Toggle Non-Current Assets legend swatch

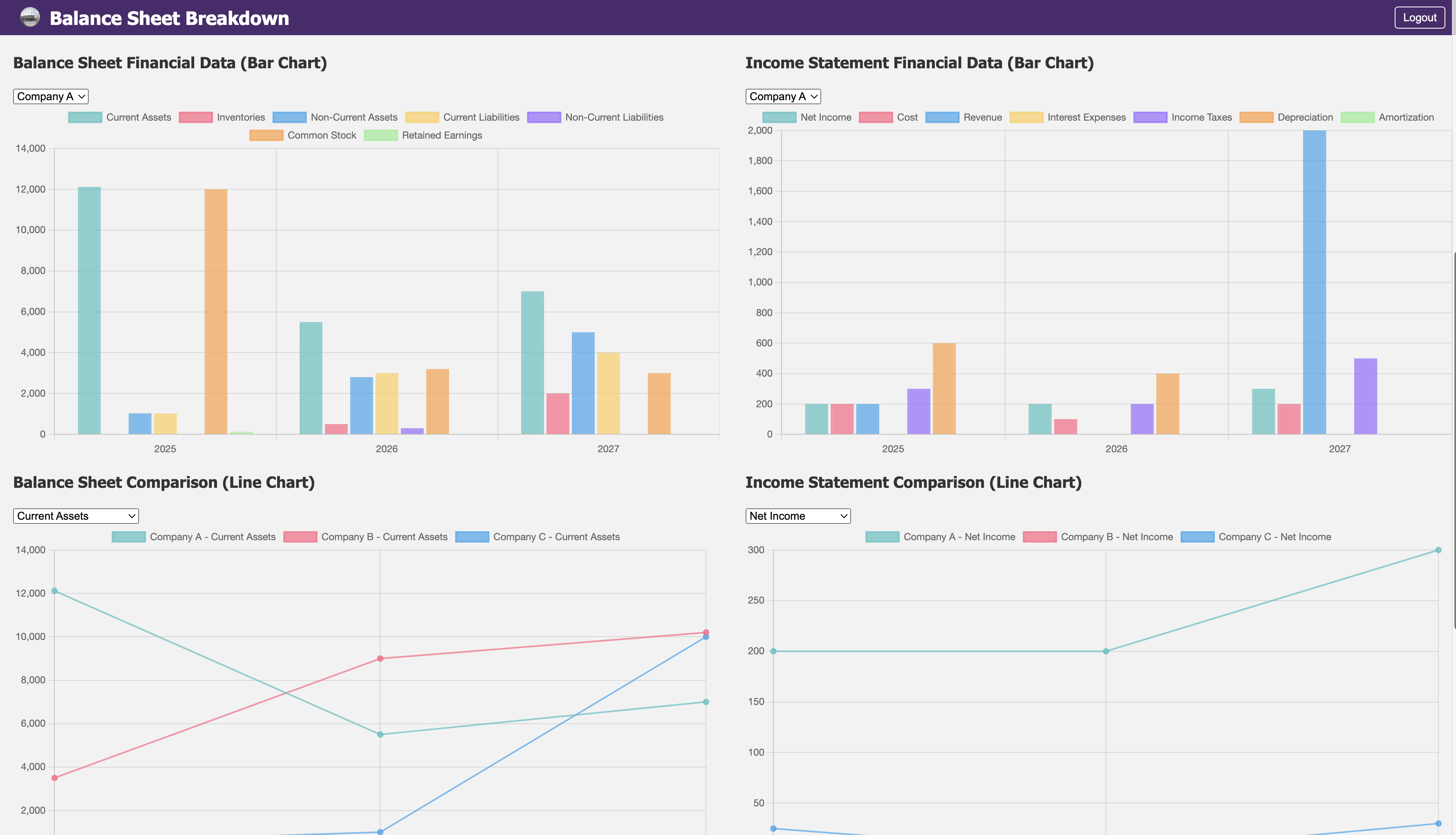[x=289, y=118]
